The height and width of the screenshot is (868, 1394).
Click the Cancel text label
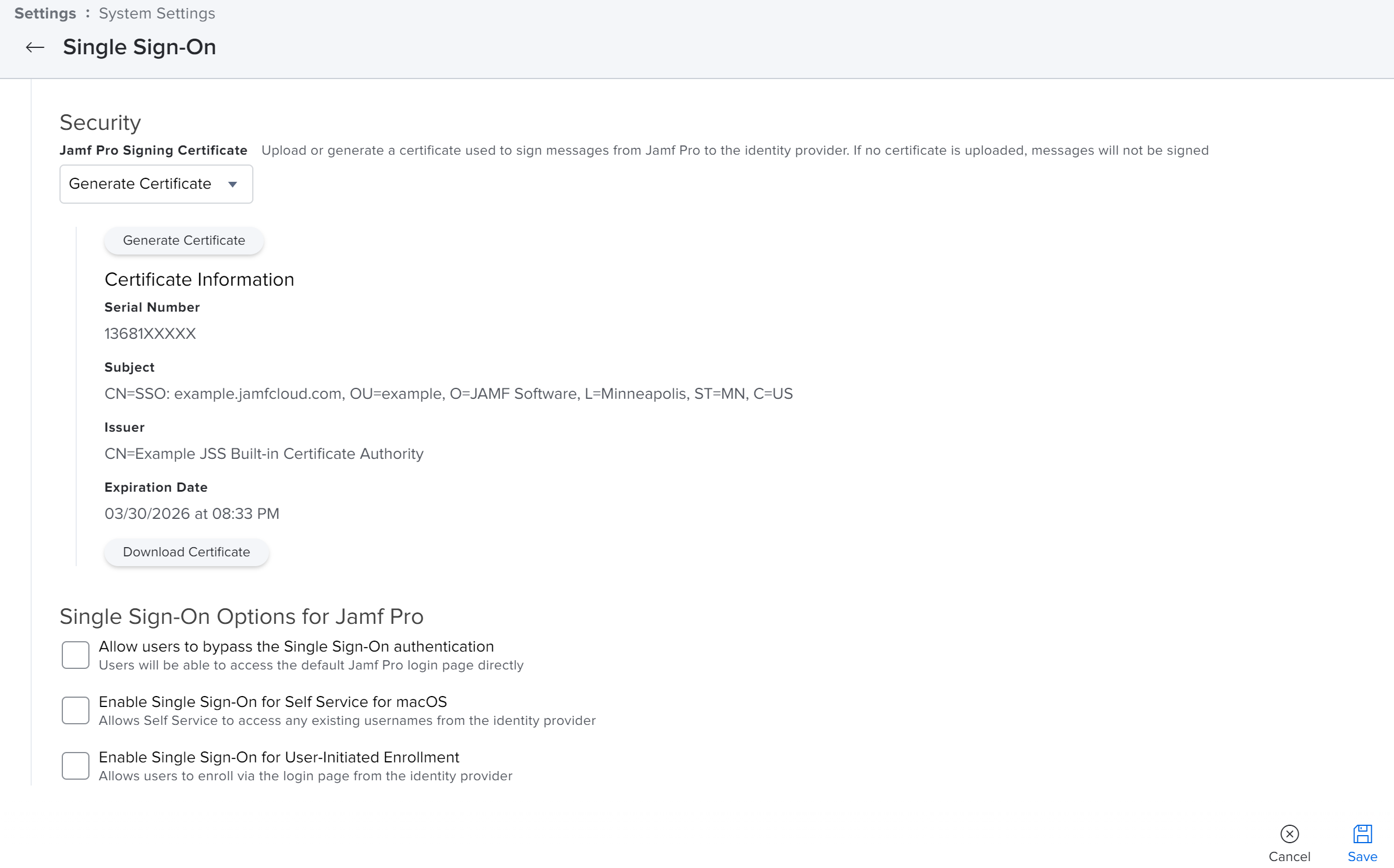(1289, 856)
